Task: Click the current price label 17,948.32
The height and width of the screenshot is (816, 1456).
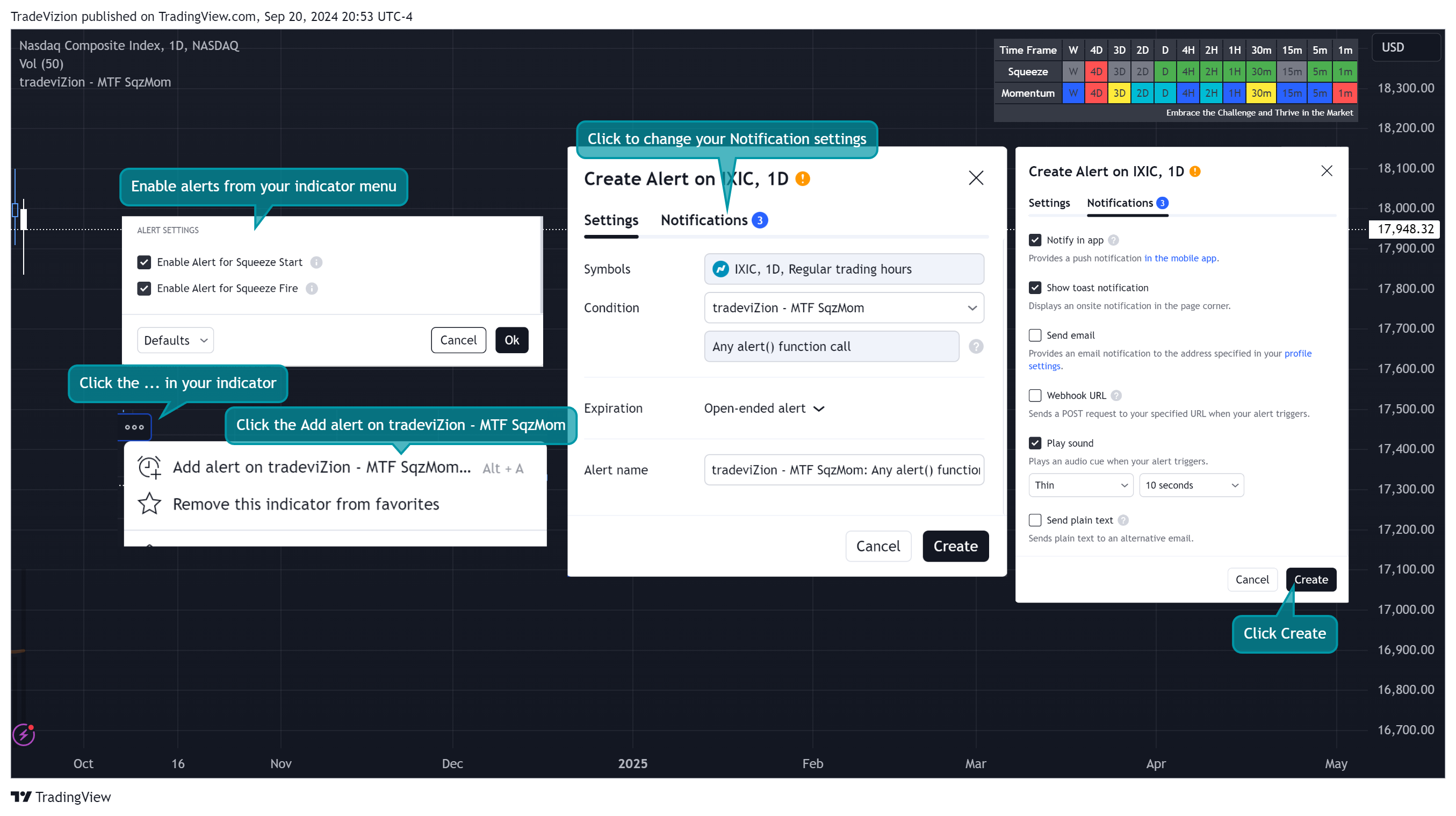Action: pyautogui.click(x=1405, y=229)
